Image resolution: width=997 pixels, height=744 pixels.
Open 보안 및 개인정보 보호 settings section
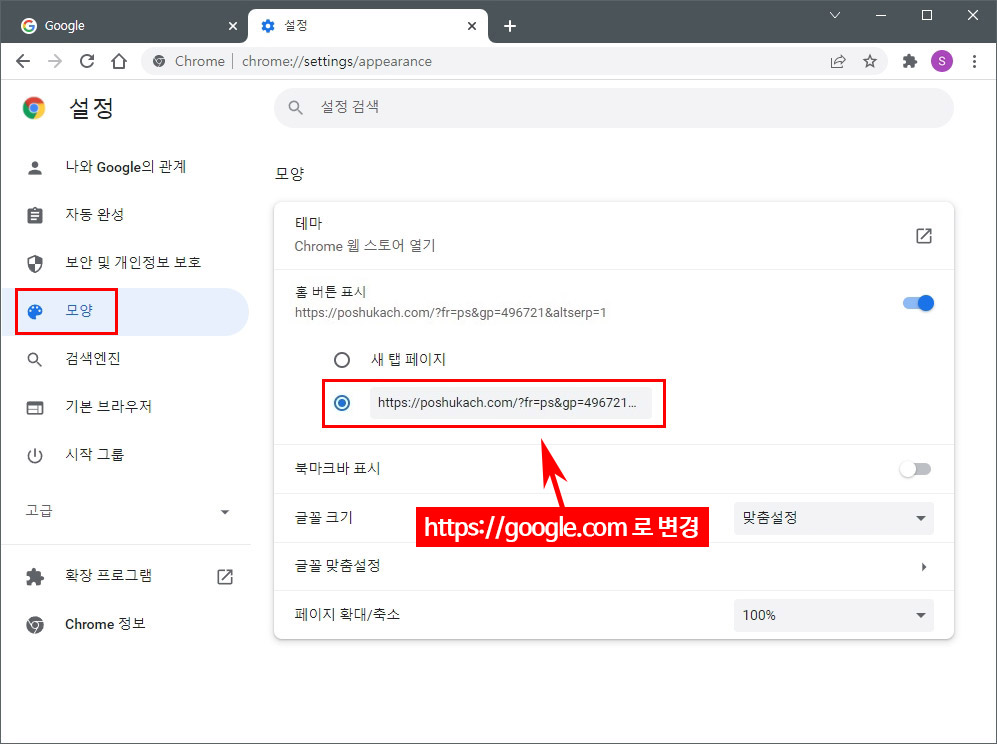click(126, 263)
